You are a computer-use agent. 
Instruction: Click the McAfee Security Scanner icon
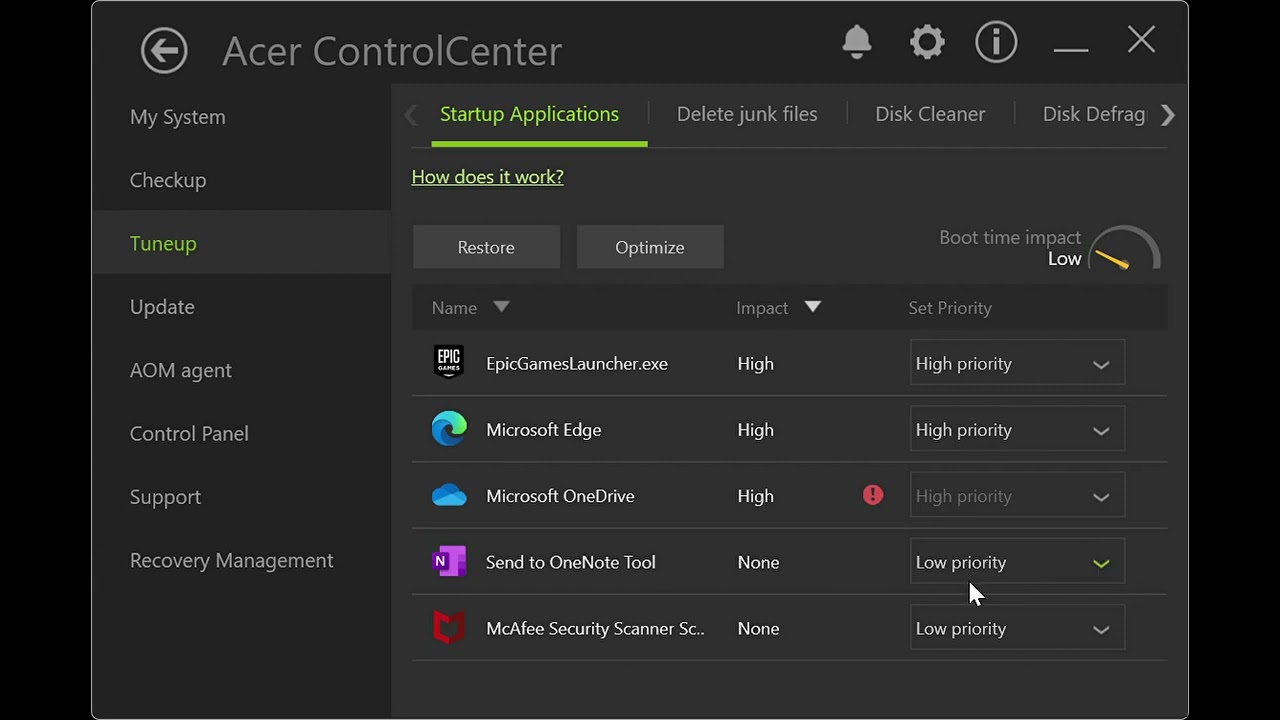(449, 628)
